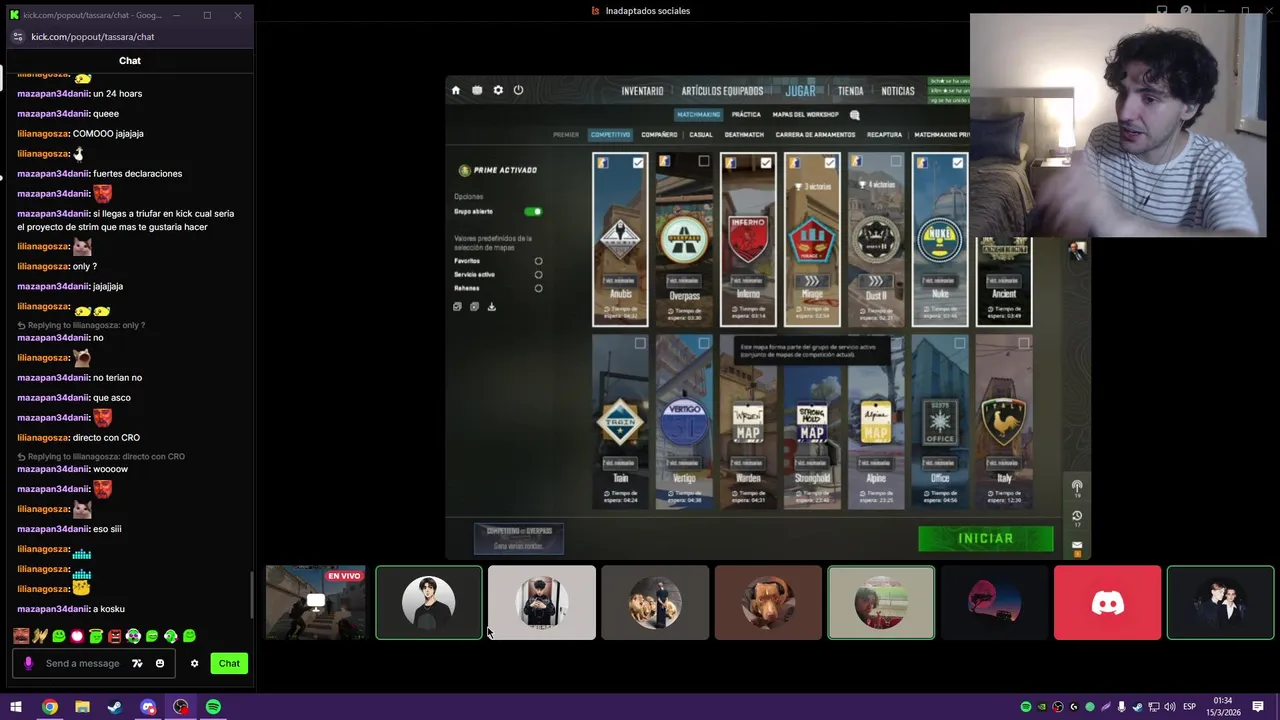
Task: Uncheck the Inferno map checkbox
Action: [766, 162]
